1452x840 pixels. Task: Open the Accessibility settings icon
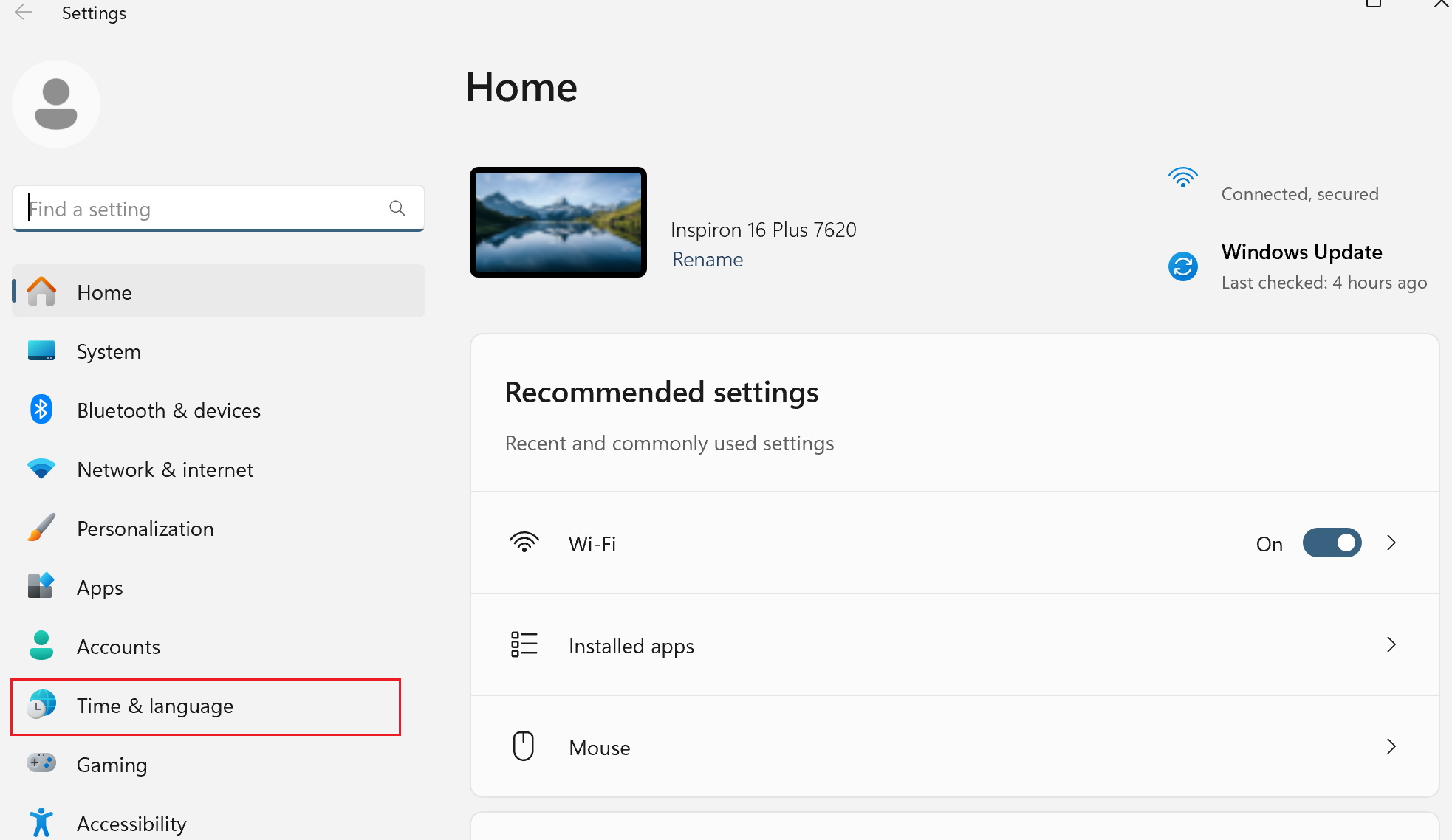pyautogui.click(x=41, y=822)
